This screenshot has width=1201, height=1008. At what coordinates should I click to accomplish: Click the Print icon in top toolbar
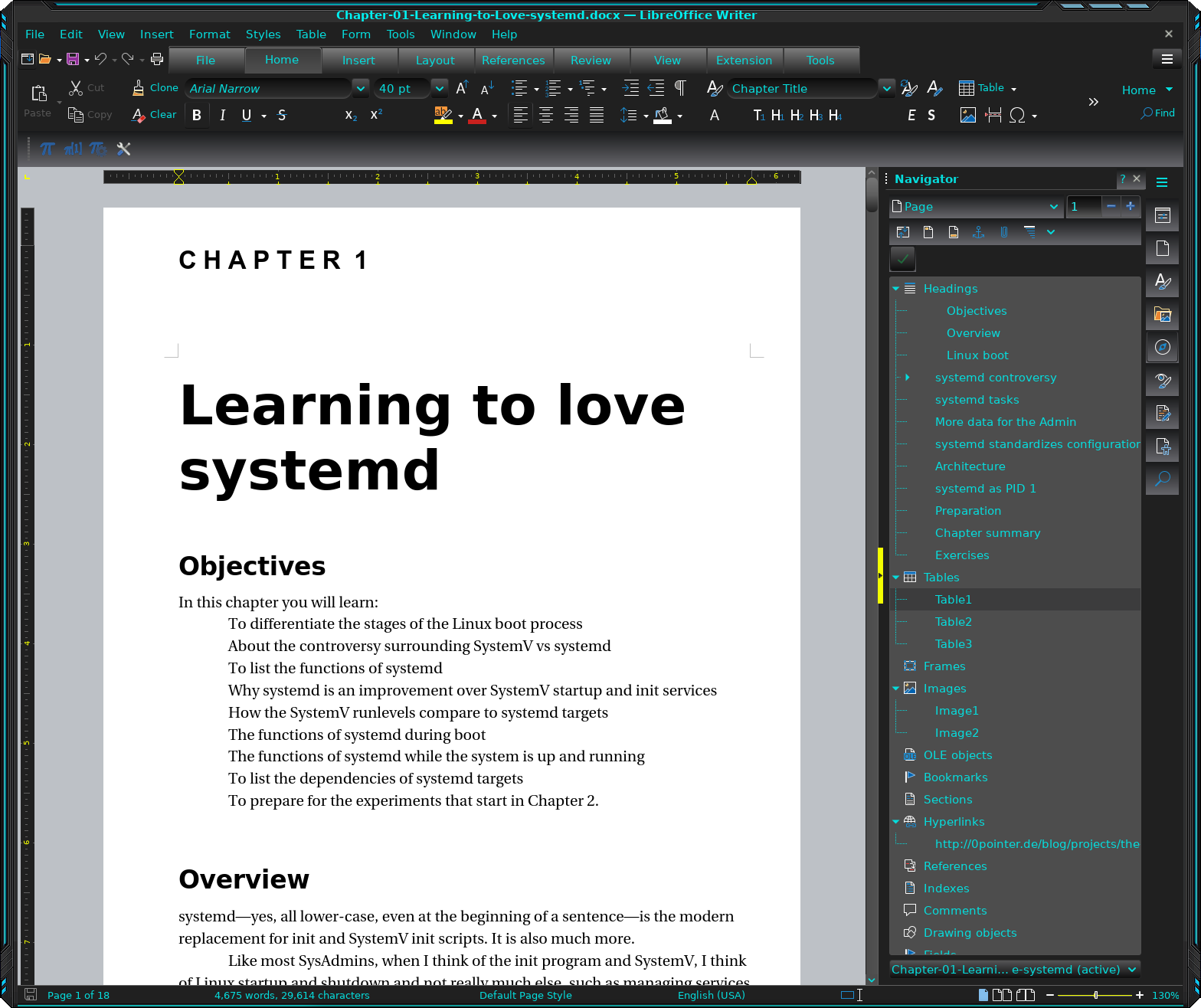click(x=157, y=59)
